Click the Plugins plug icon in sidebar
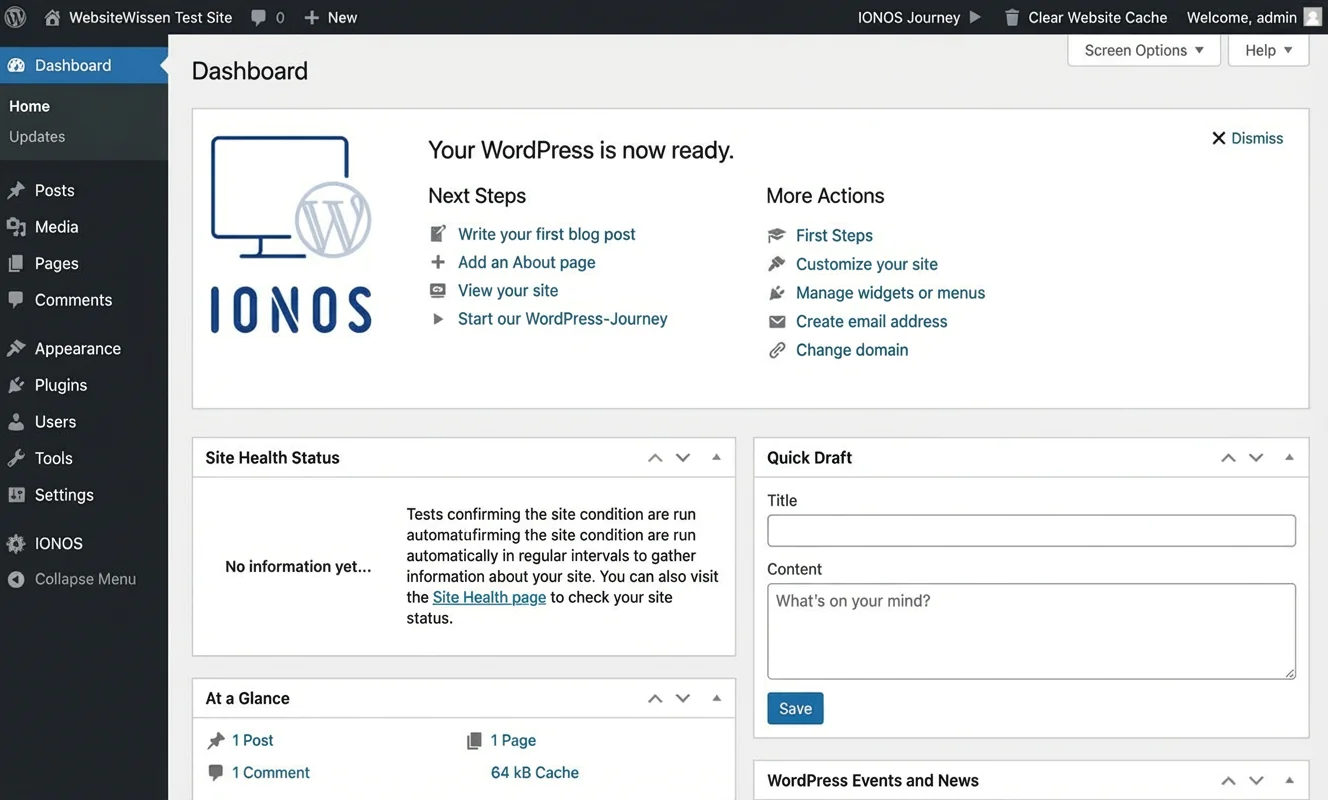Screen dimensions: 1328x800 click(16, 385)
